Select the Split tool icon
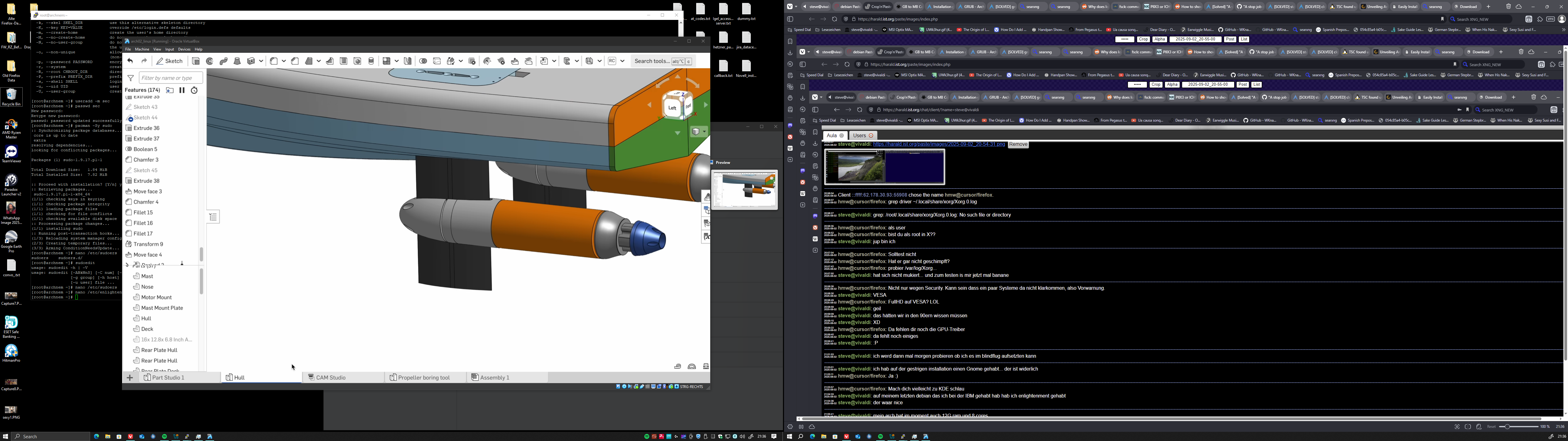1568x441 pixels. pos(436,61)
